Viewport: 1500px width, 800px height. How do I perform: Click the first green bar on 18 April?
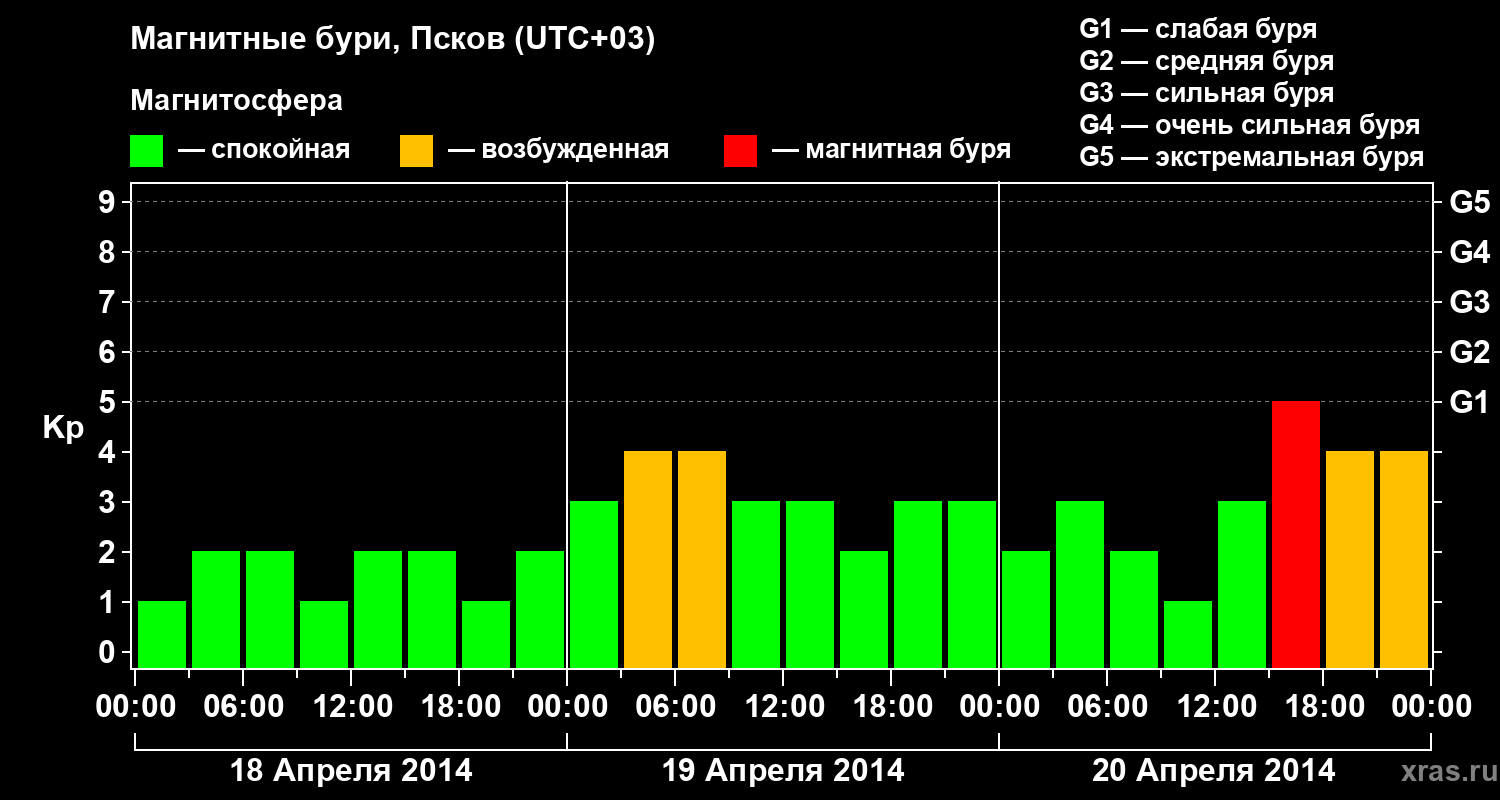[x=162, y=634]
